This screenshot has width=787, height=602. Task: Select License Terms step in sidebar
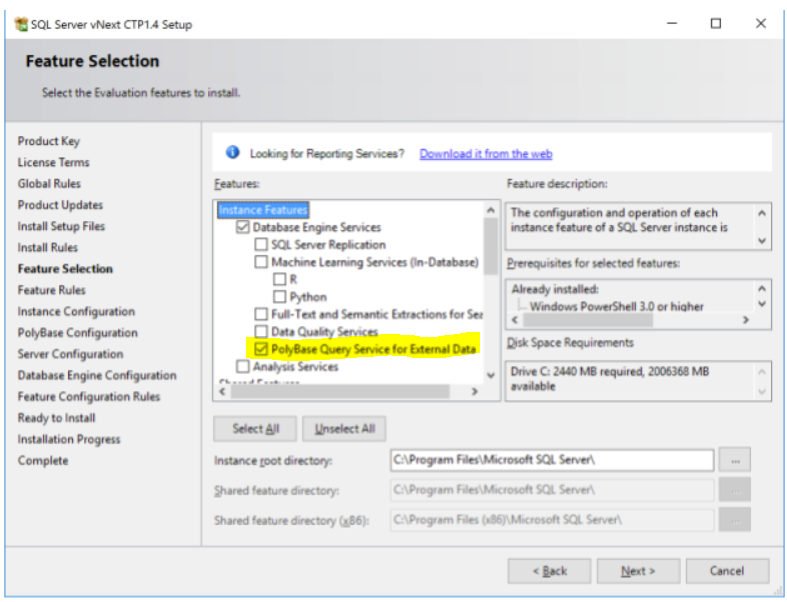tap(53, 162)
